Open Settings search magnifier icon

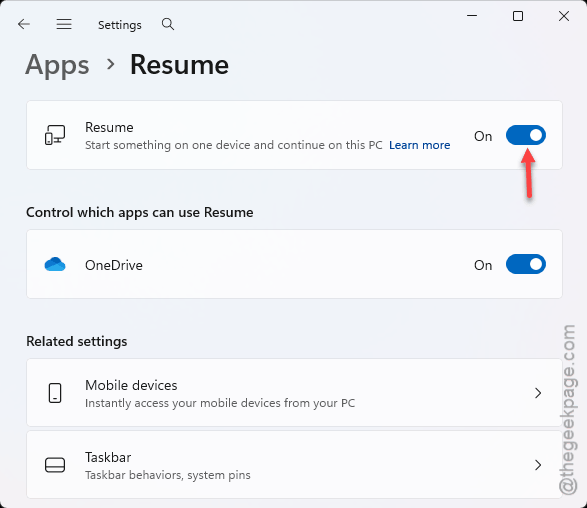click(x=168, y=24)
